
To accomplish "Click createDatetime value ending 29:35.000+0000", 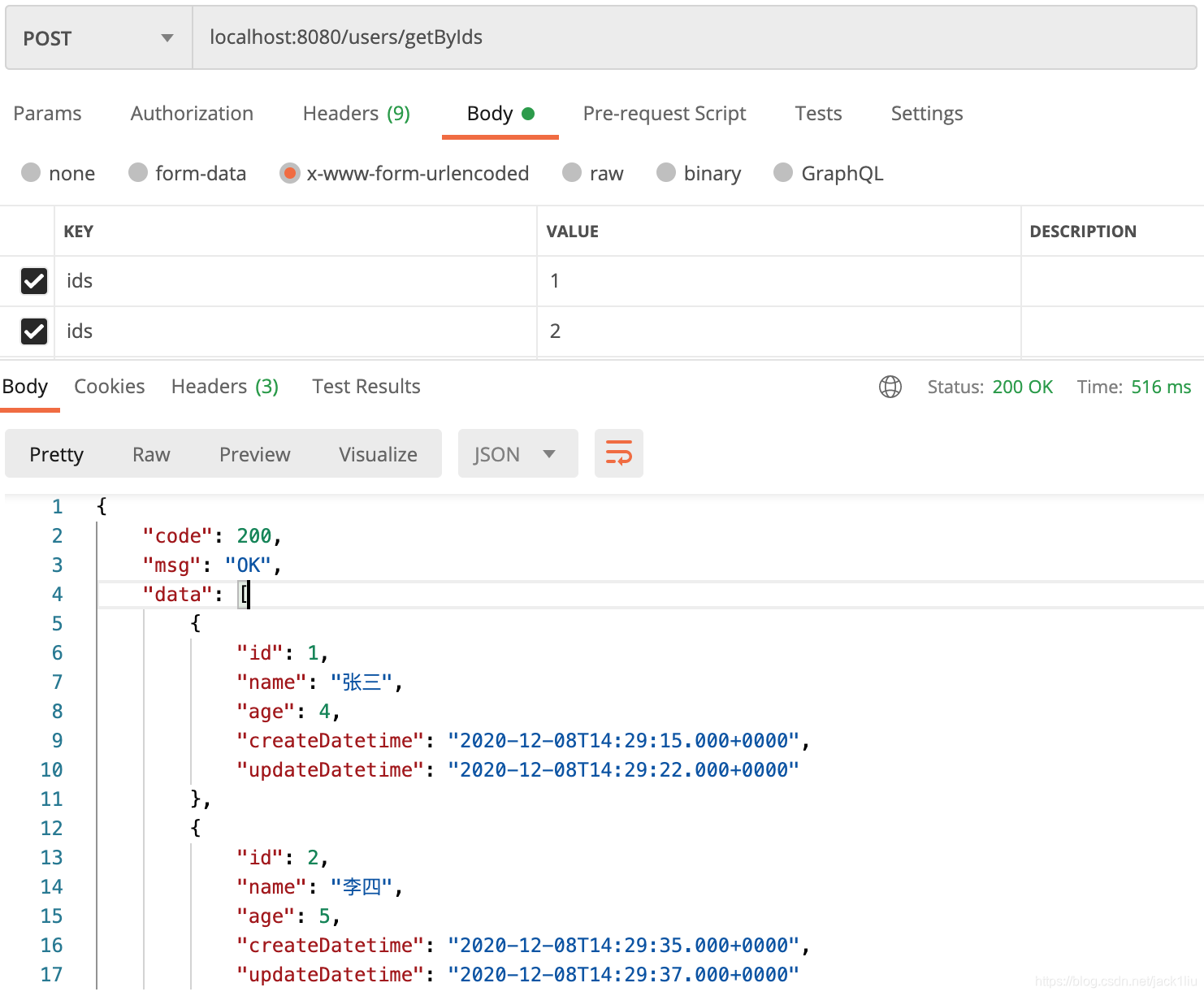I will [x=623, y=946].
